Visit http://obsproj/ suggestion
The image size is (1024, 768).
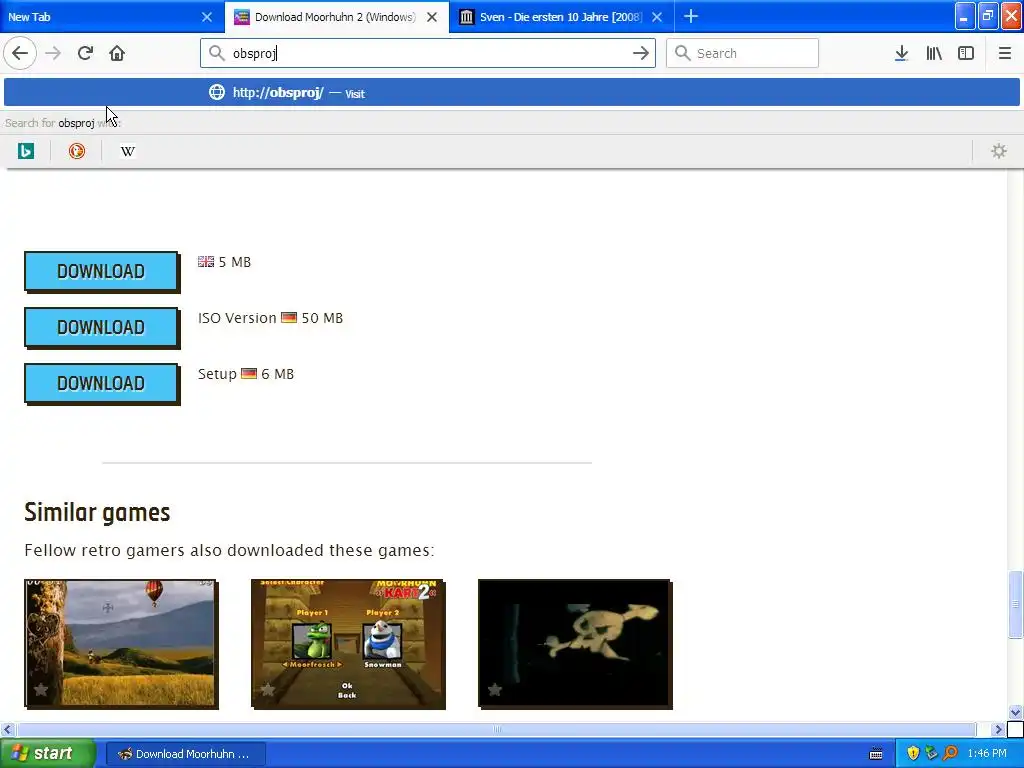512,92
